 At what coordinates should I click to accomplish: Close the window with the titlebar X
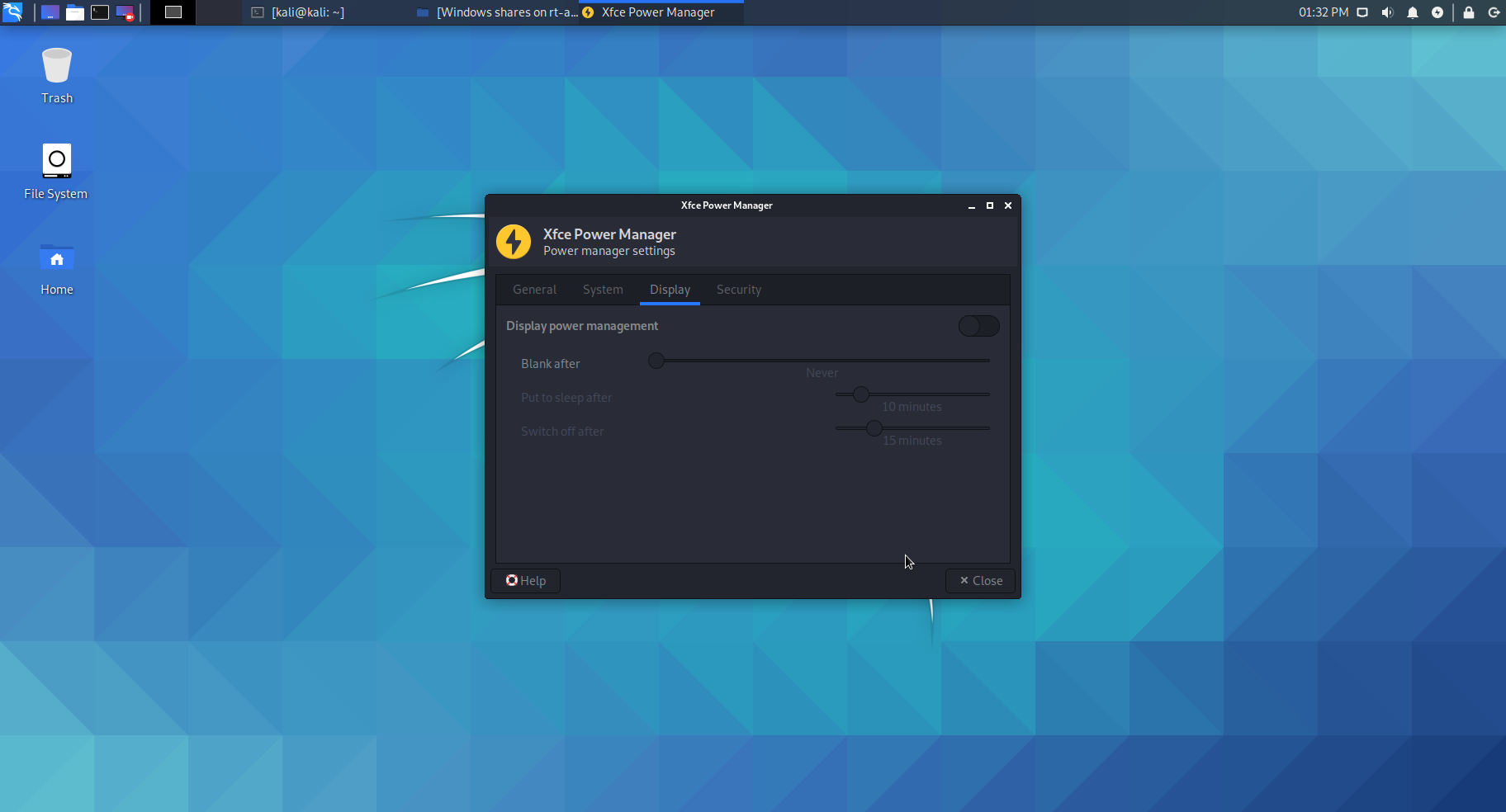1008,205
